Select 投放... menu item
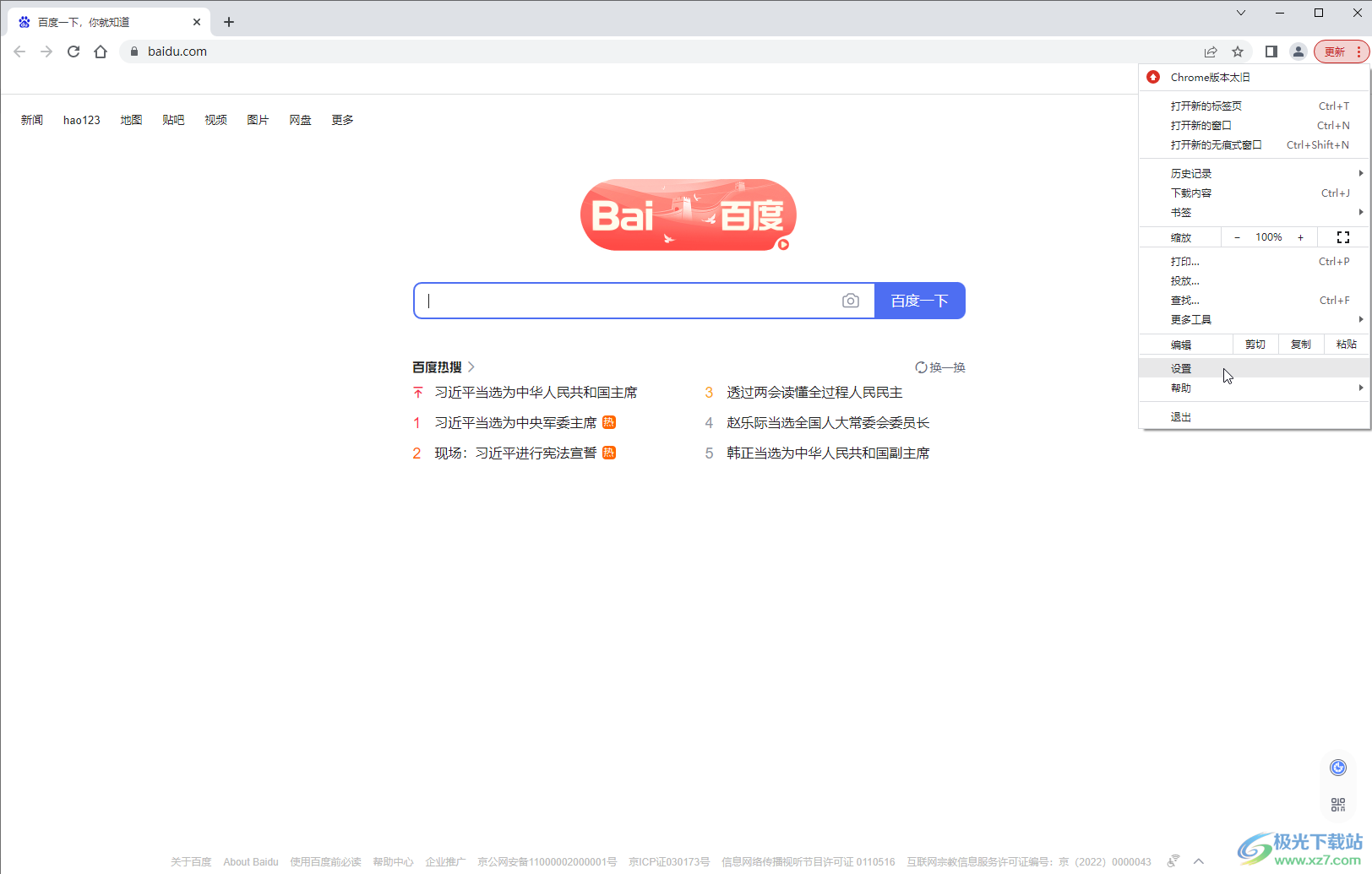This screenshot has width=1372, height=874. 1255,280
